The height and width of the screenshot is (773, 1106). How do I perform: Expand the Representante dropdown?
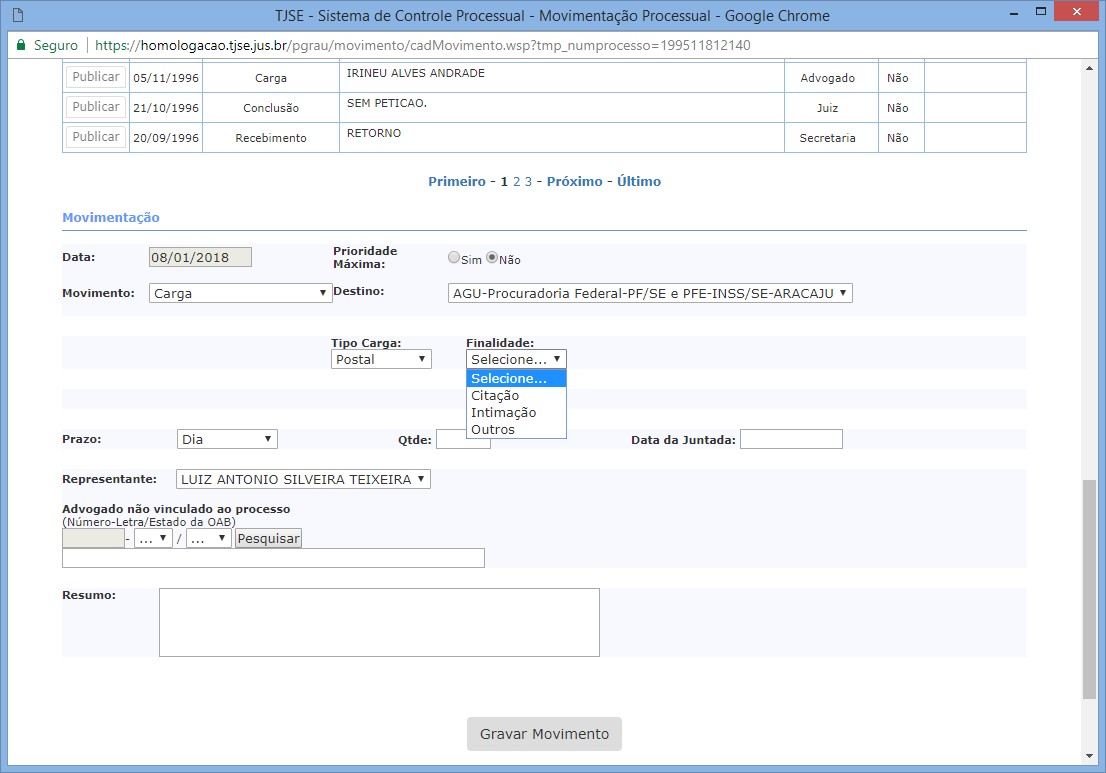pos(303,479)
